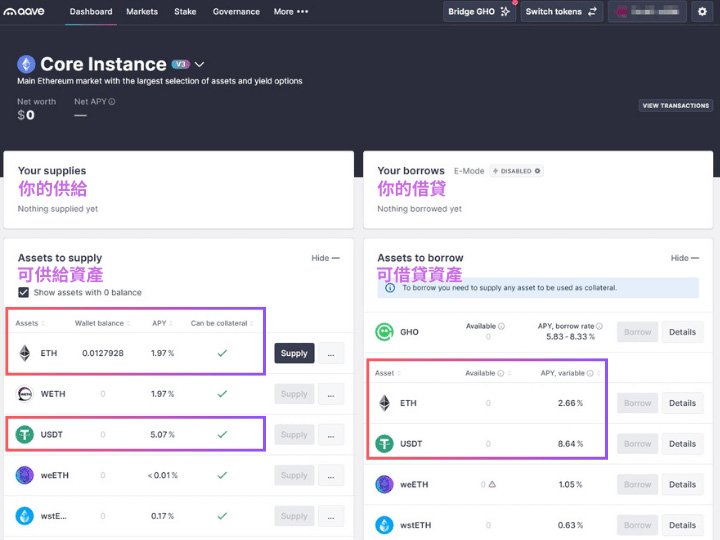
Task: Click the weETH icon in borrow list
Action: click(x=384, y=484)
